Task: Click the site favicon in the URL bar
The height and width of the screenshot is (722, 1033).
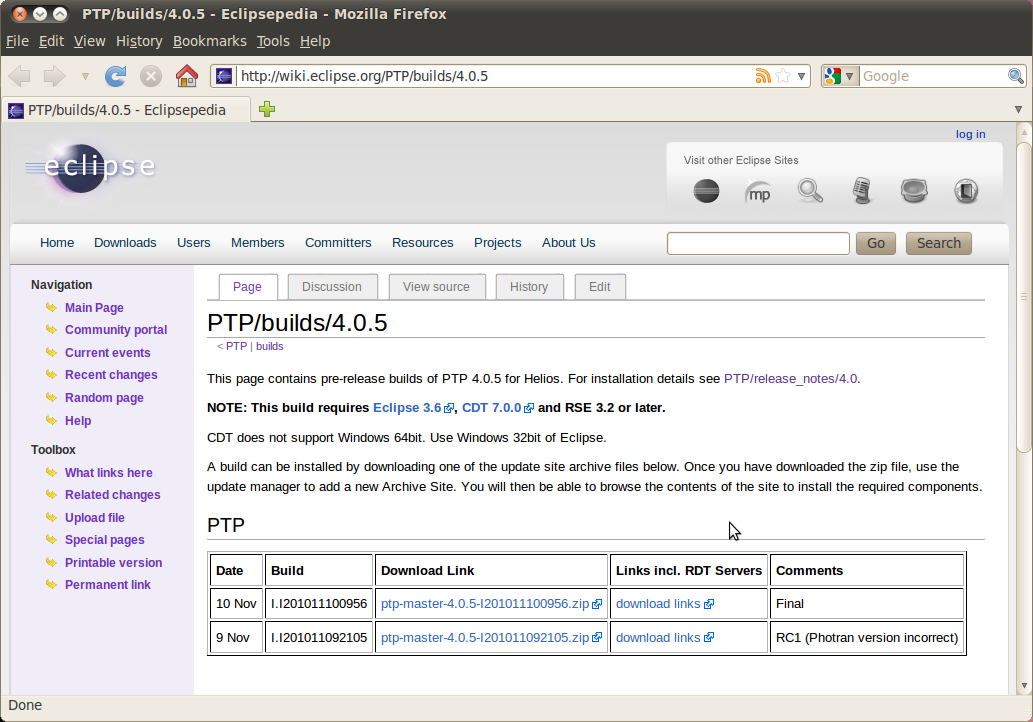Action: (x=224, y=76)
